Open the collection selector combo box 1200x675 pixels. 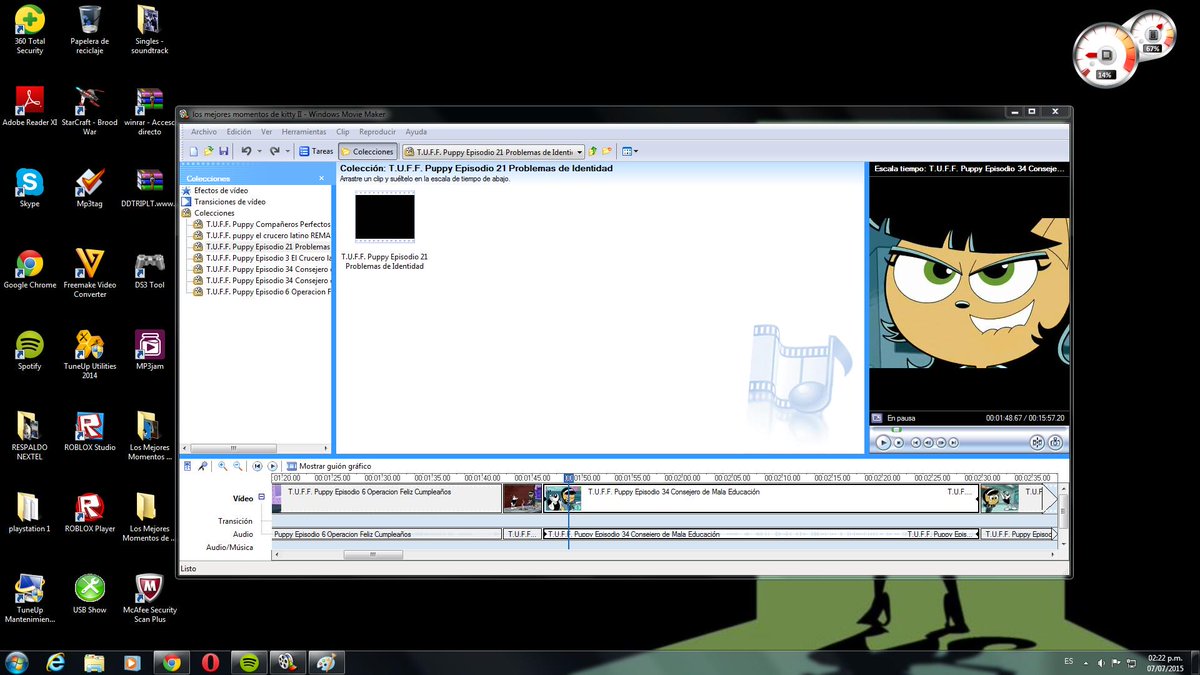[492, 151]
